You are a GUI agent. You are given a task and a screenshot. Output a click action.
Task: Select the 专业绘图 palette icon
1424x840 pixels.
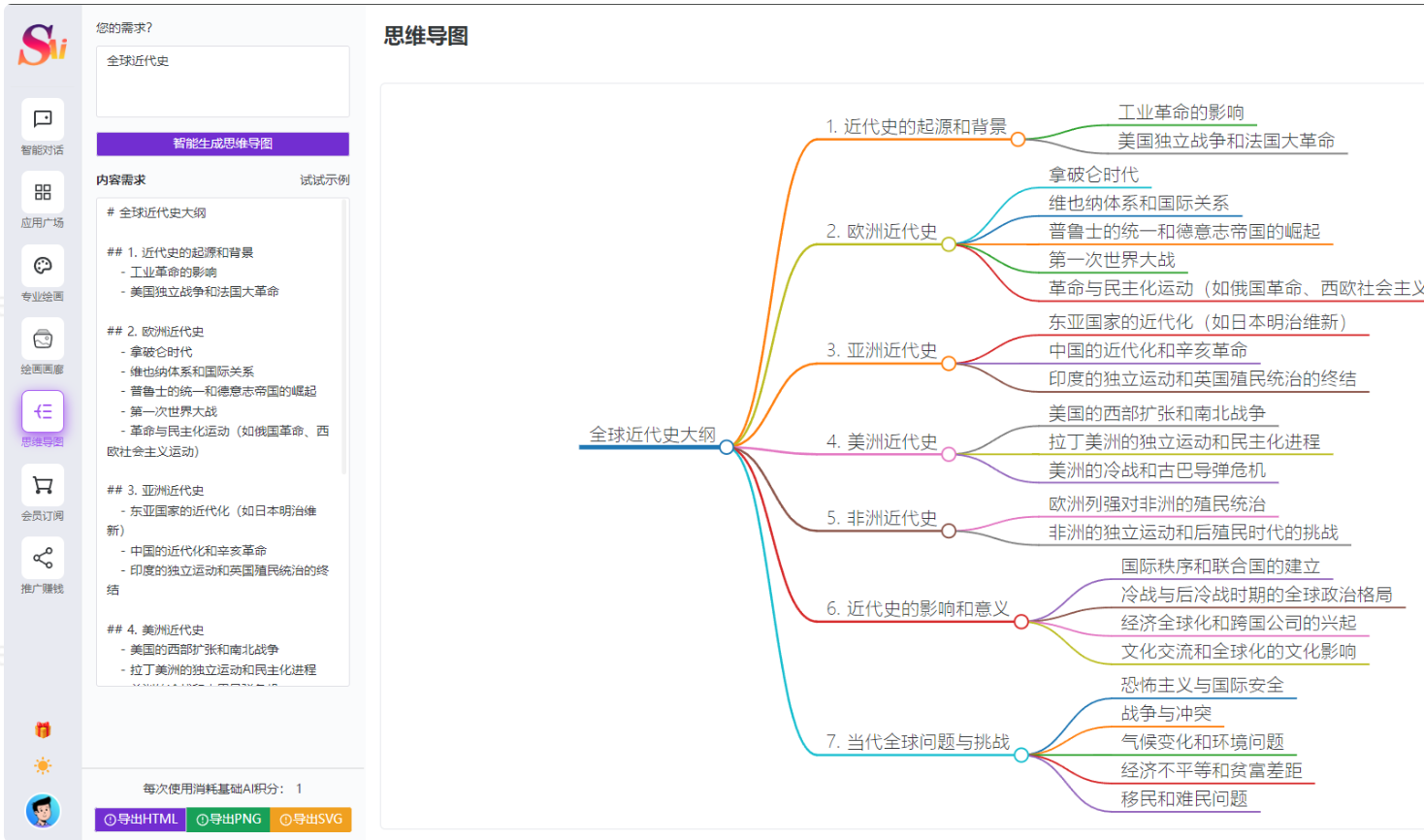[43, 266]
